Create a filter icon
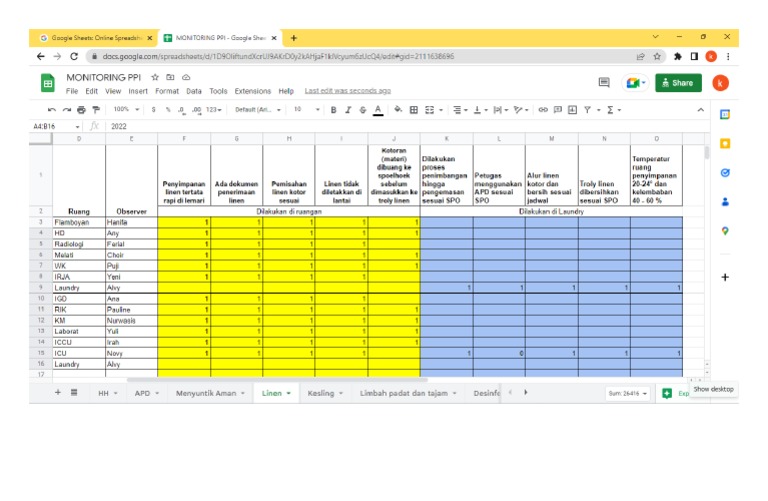This screenshot has width=768, height=501. (587, 110)
